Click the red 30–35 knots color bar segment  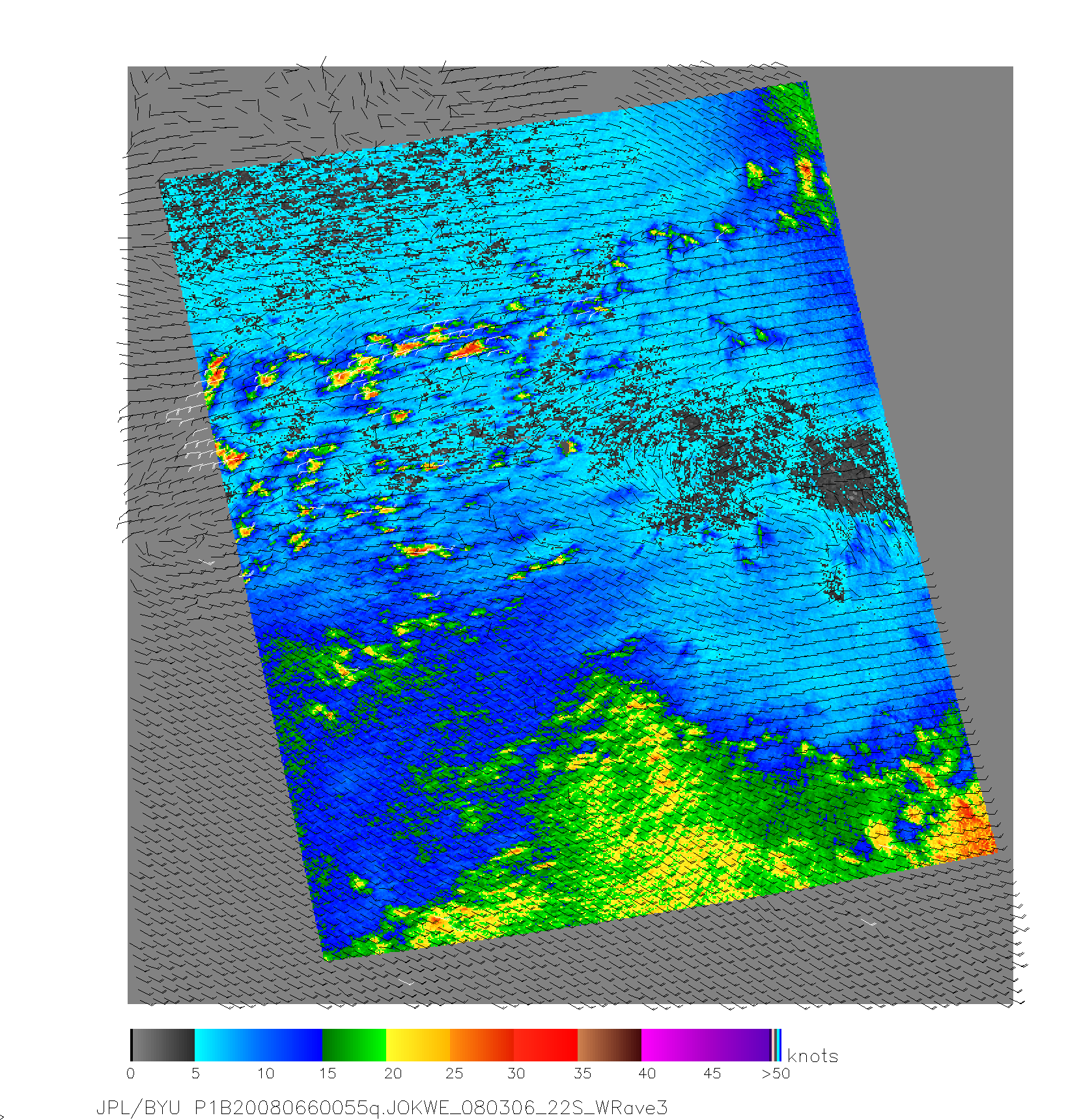click(x=546, y=1045)
